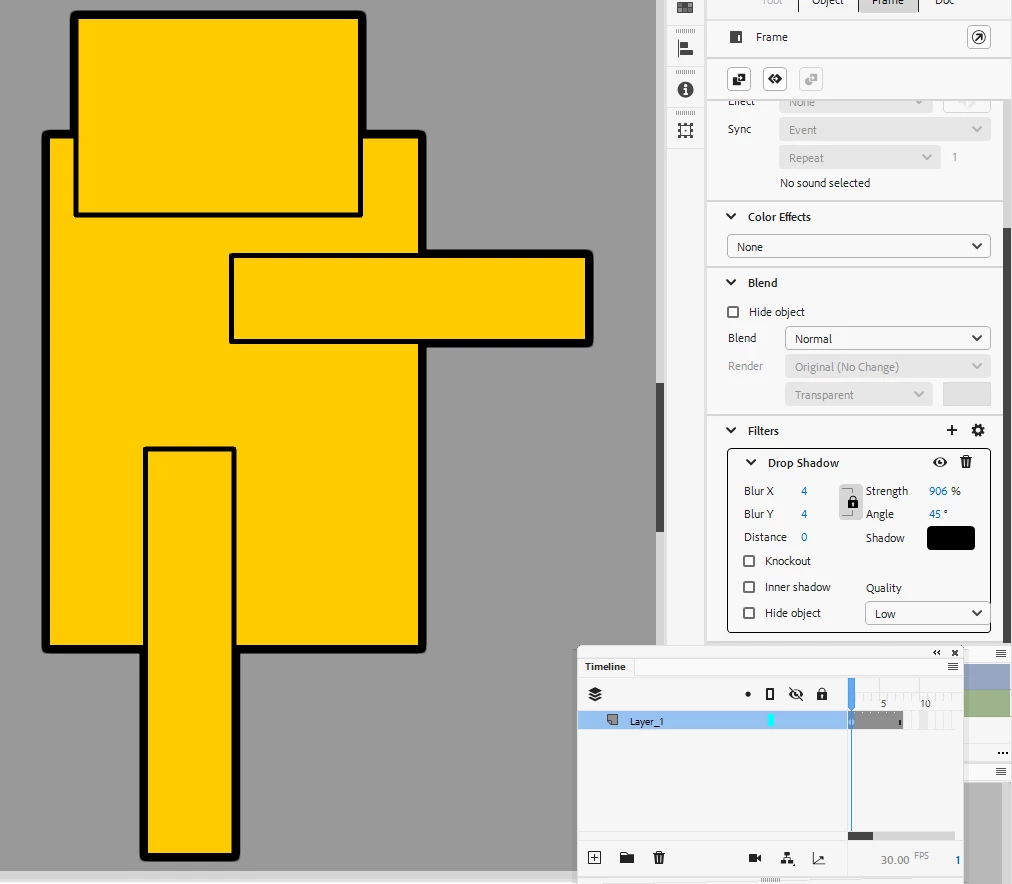1012x884 pixels.
Task: Enable the Knockout checkbox
Action: pyautogui.click(x=749, y=561)
